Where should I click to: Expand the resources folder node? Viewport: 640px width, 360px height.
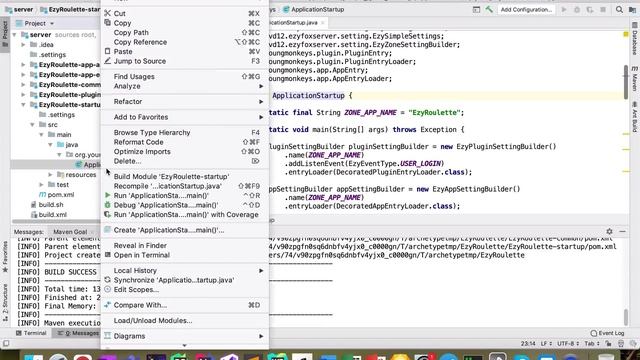[x=51, y=175]
